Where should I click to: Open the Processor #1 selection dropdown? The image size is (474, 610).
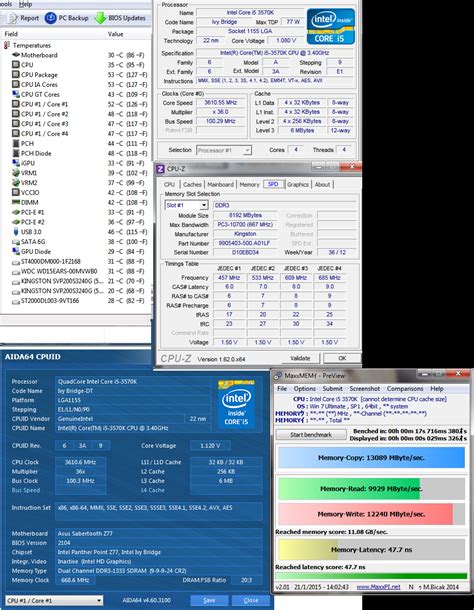coord(247,150)
